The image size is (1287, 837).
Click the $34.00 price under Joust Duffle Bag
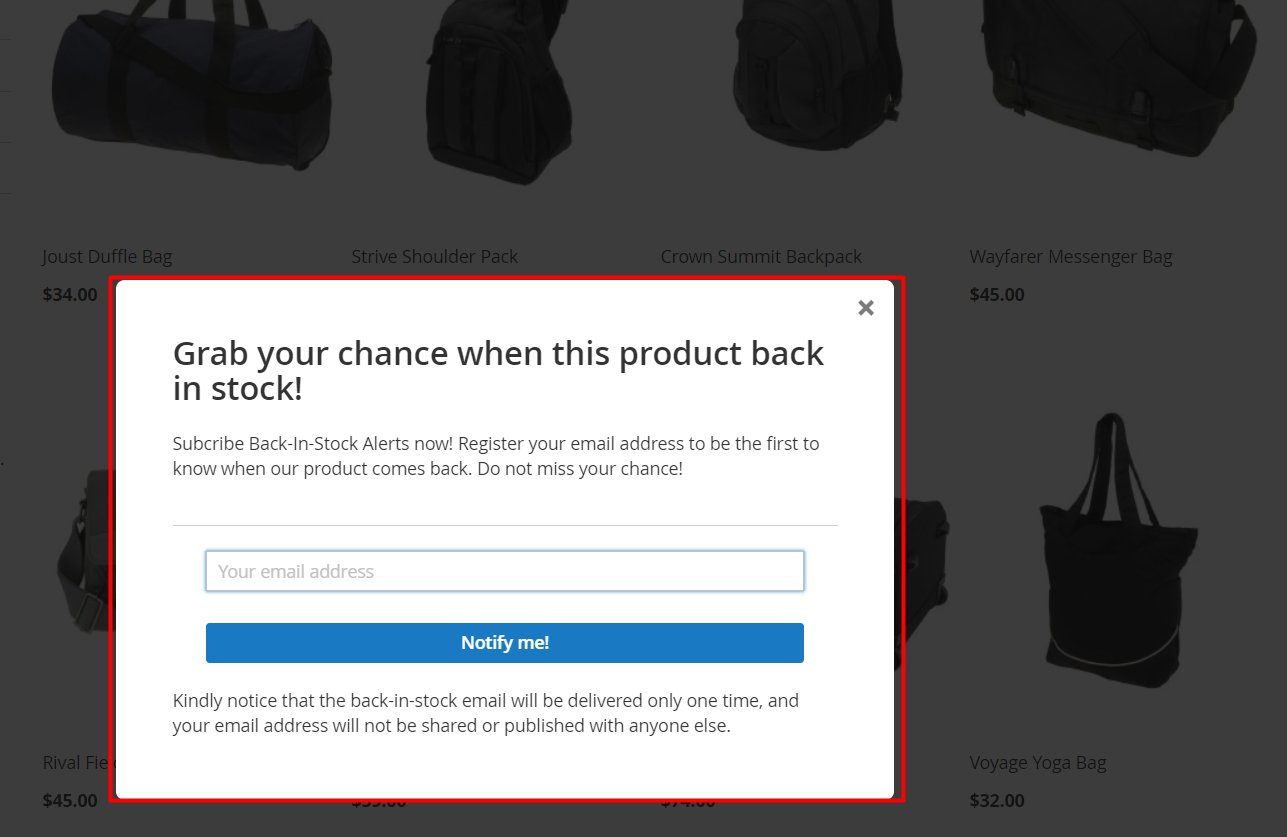tap(70, 295)
